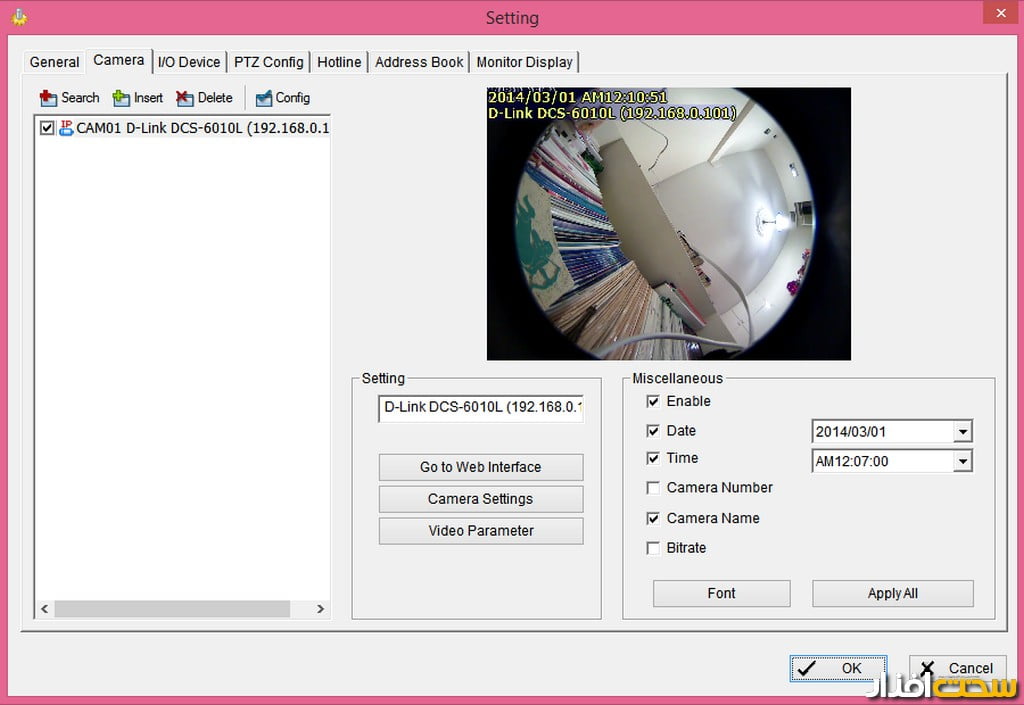Screen dimensions: 1024x705
Task: Click the Cancel X icon
Action: 926,668
